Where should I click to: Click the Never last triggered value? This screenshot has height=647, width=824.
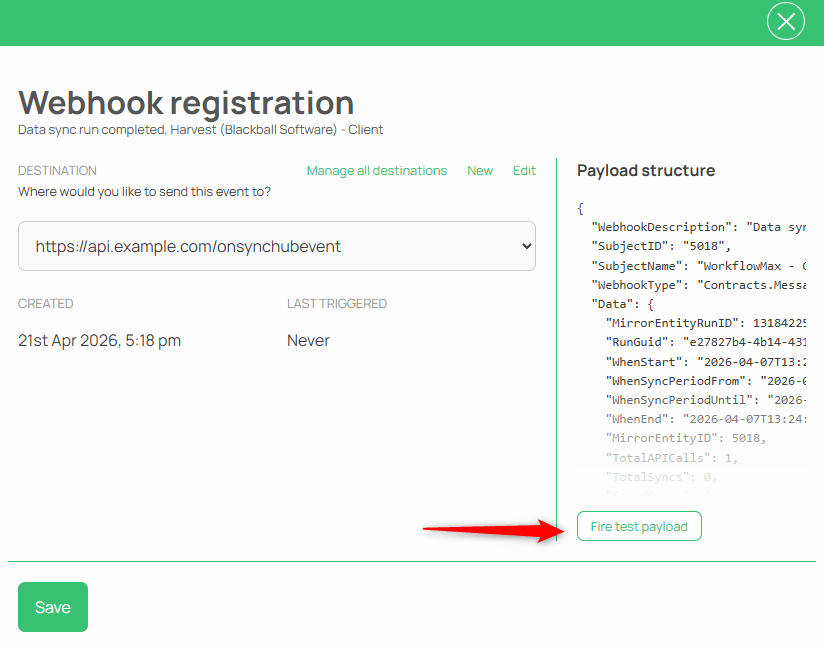point(308,341)
